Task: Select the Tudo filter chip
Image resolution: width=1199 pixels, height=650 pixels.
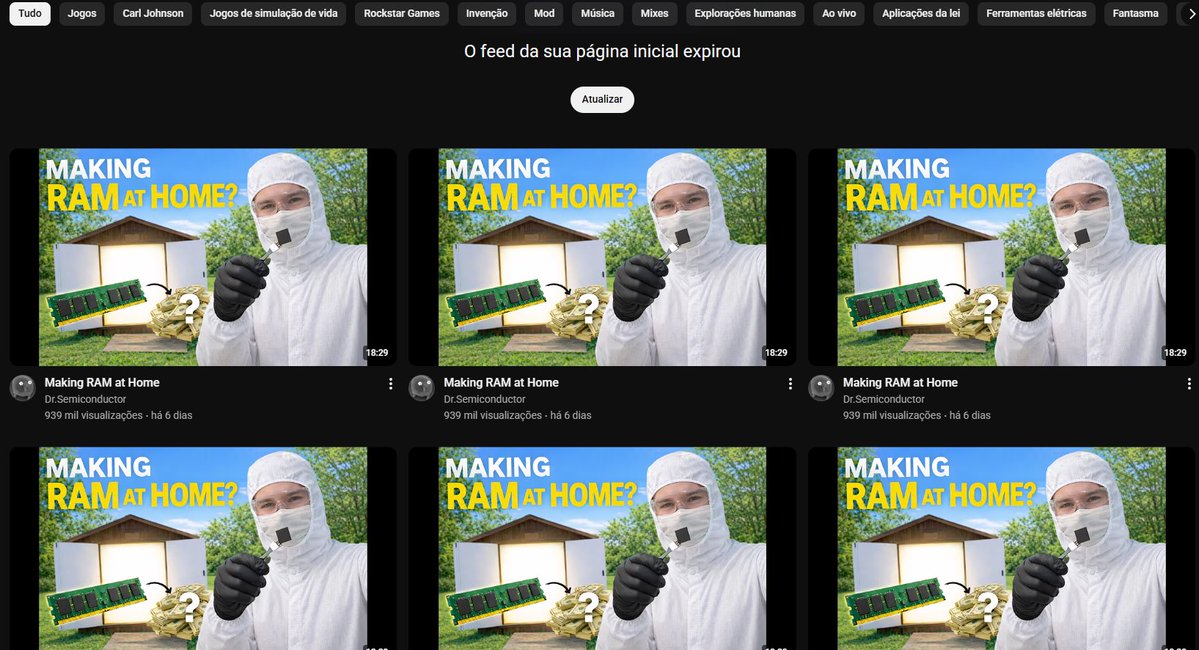Action: click(30, 14)
